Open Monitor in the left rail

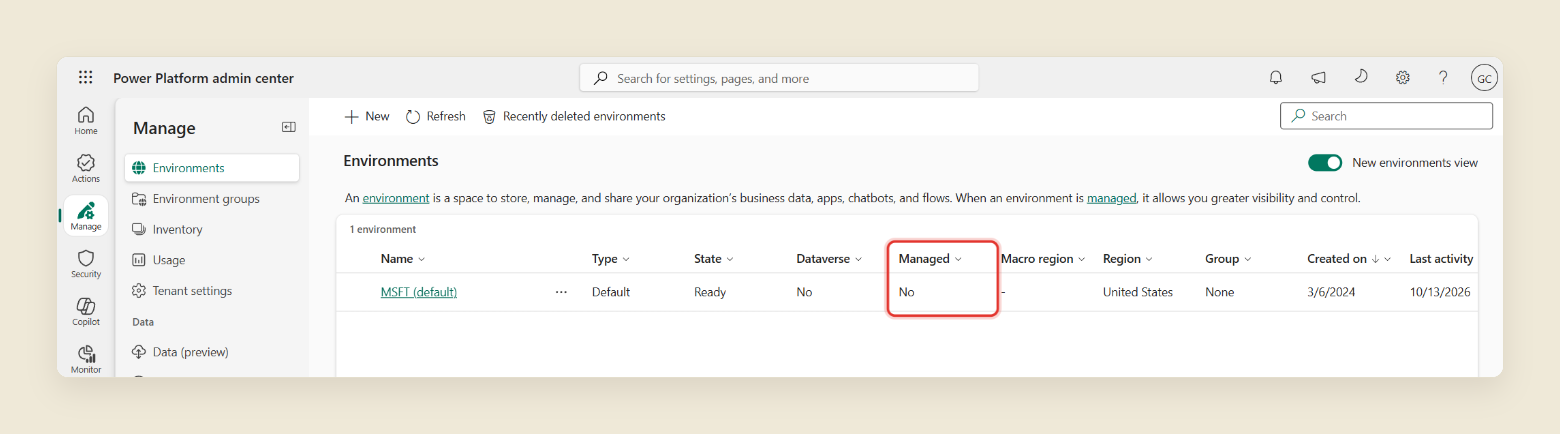[x=86, y=359]
